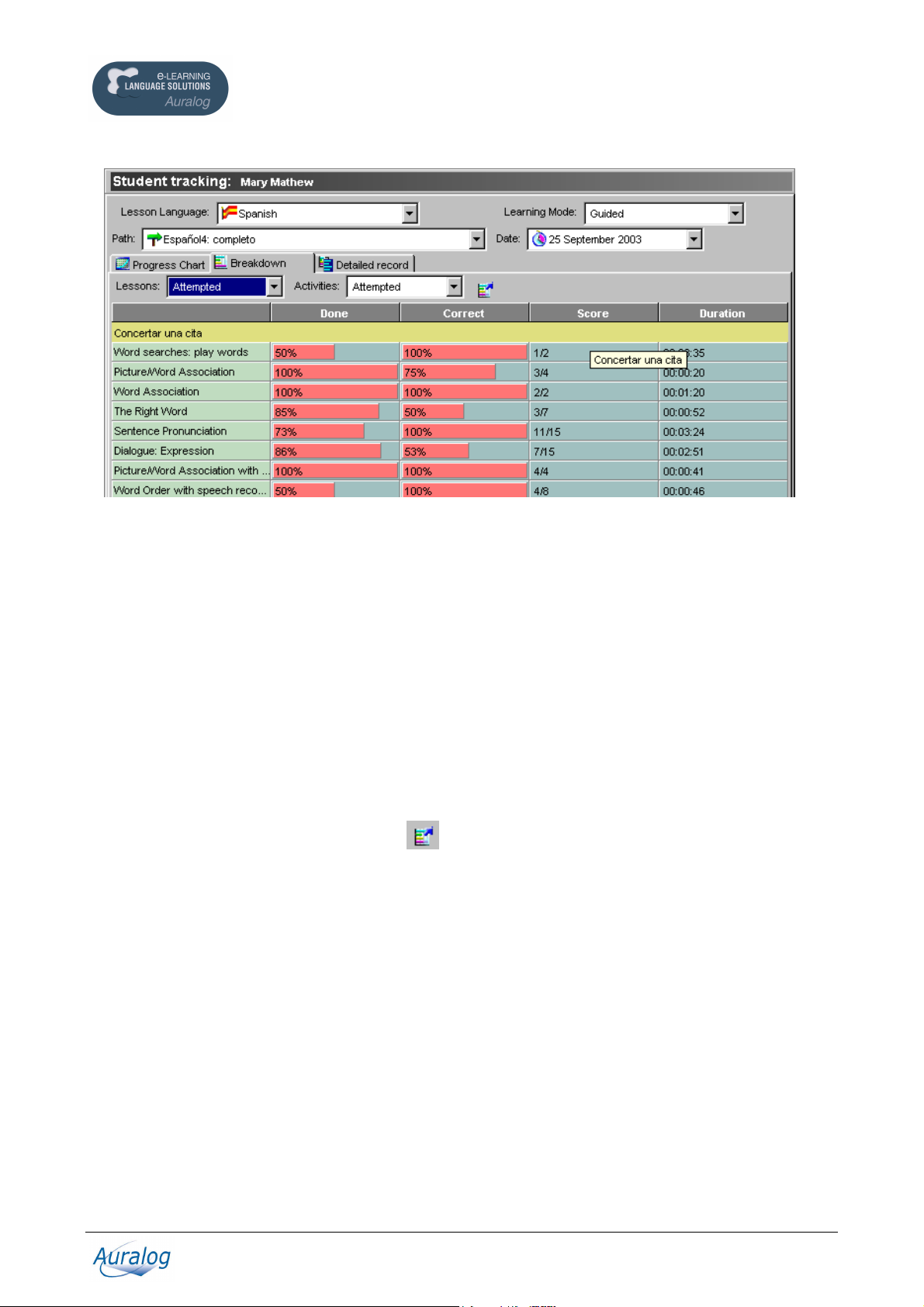Select Picture/Word Association with ... row

[x=449, y=471]
